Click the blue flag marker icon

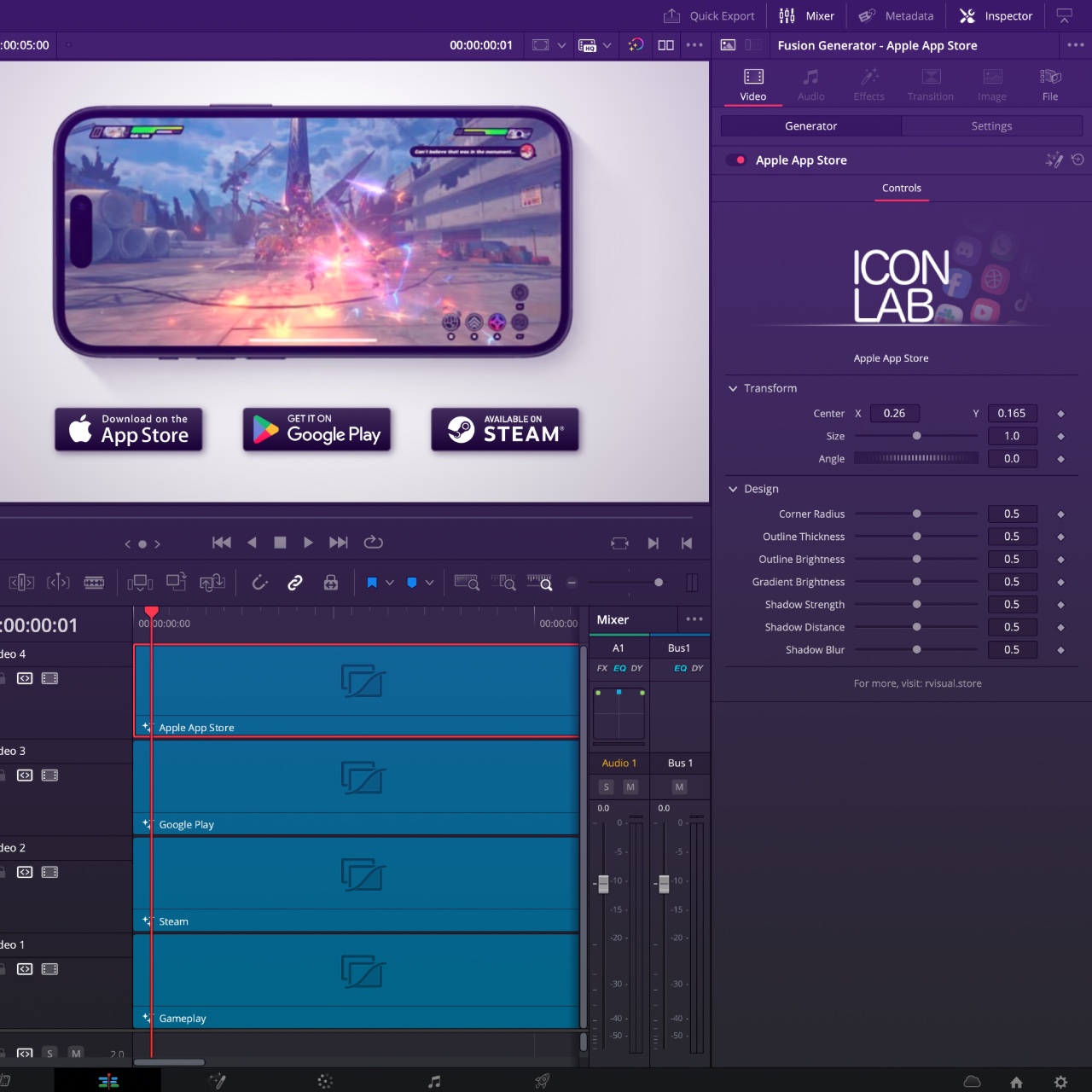pyautogui.click(x=372, y=583)
